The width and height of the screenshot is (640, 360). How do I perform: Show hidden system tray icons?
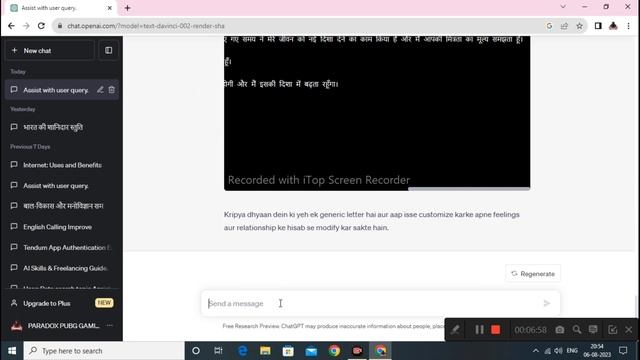(x=536, y=351)
